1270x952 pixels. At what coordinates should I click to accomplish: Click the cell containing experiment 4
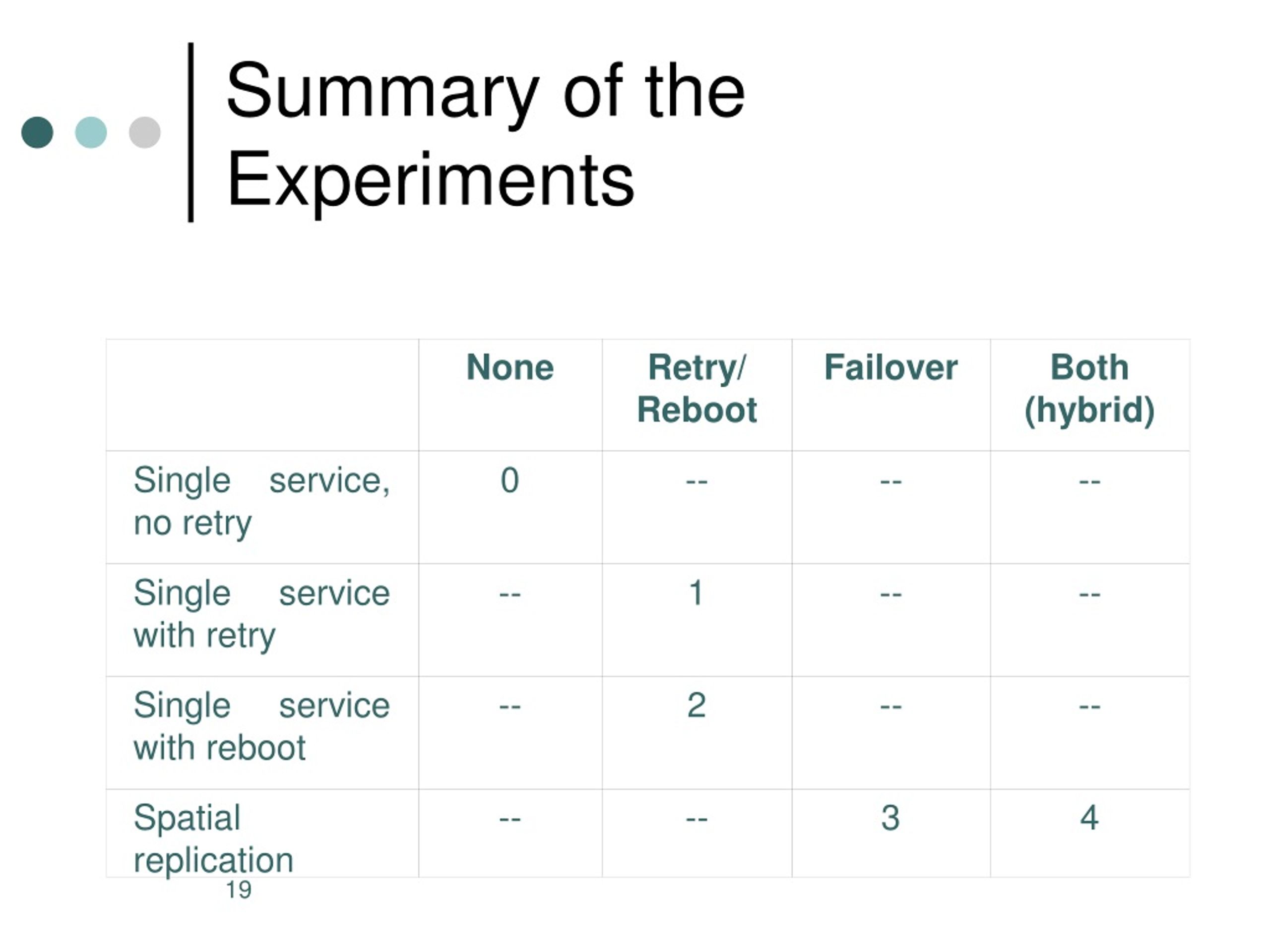point(1090,833)
